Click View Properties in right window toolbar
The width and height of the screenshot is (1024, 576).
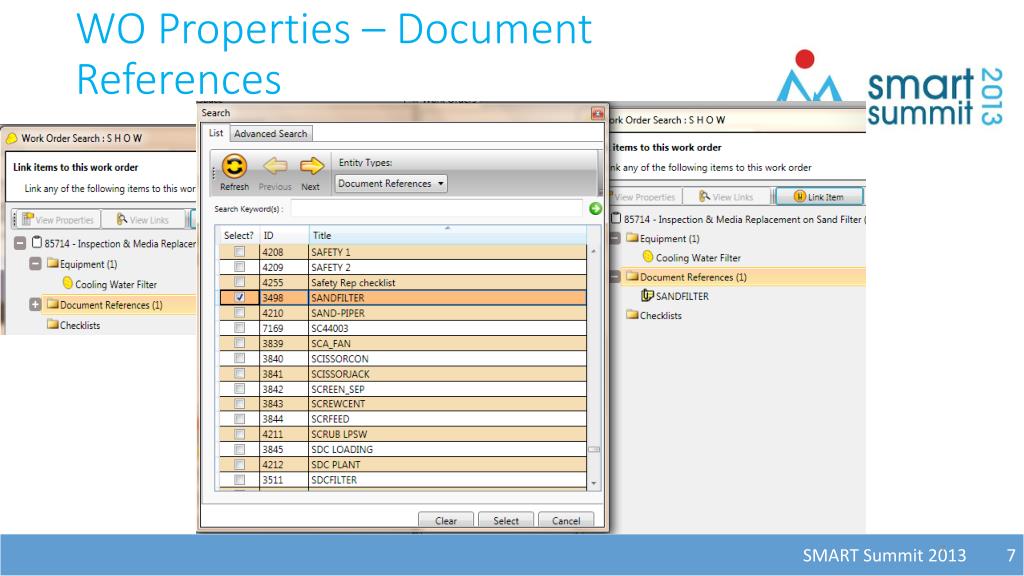pos(643,197)
